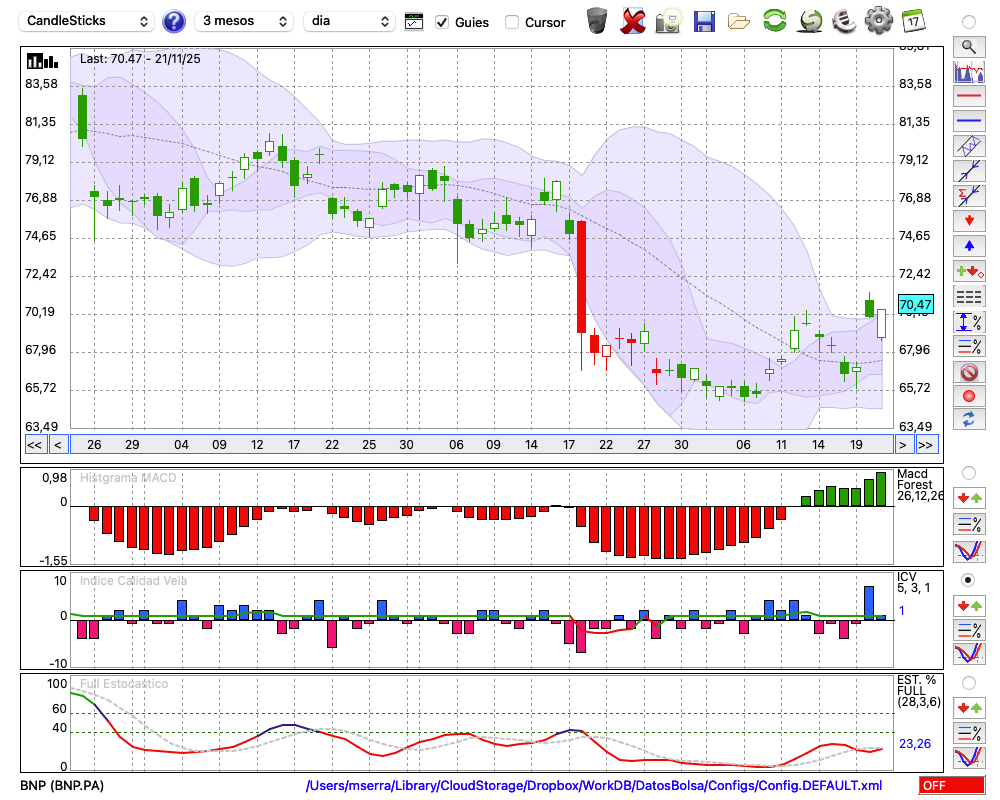Click ICV panel indicator curve button

coord(969,654)
